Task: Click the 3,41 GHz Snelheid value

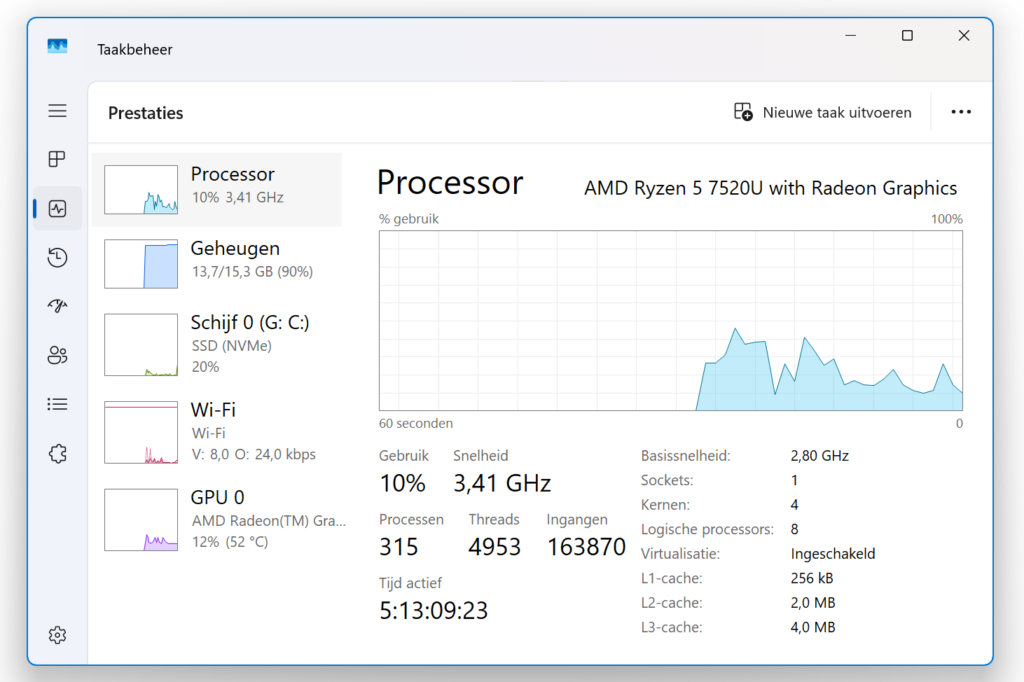Action: click(x=502, y=483)
